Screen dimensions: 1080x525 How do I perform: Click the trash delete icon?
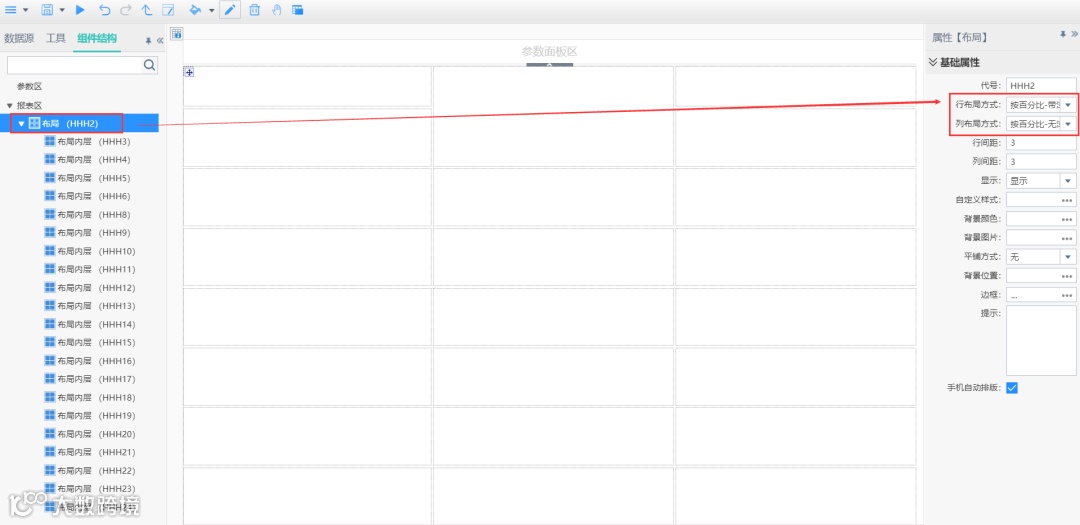tap(254, 10)
